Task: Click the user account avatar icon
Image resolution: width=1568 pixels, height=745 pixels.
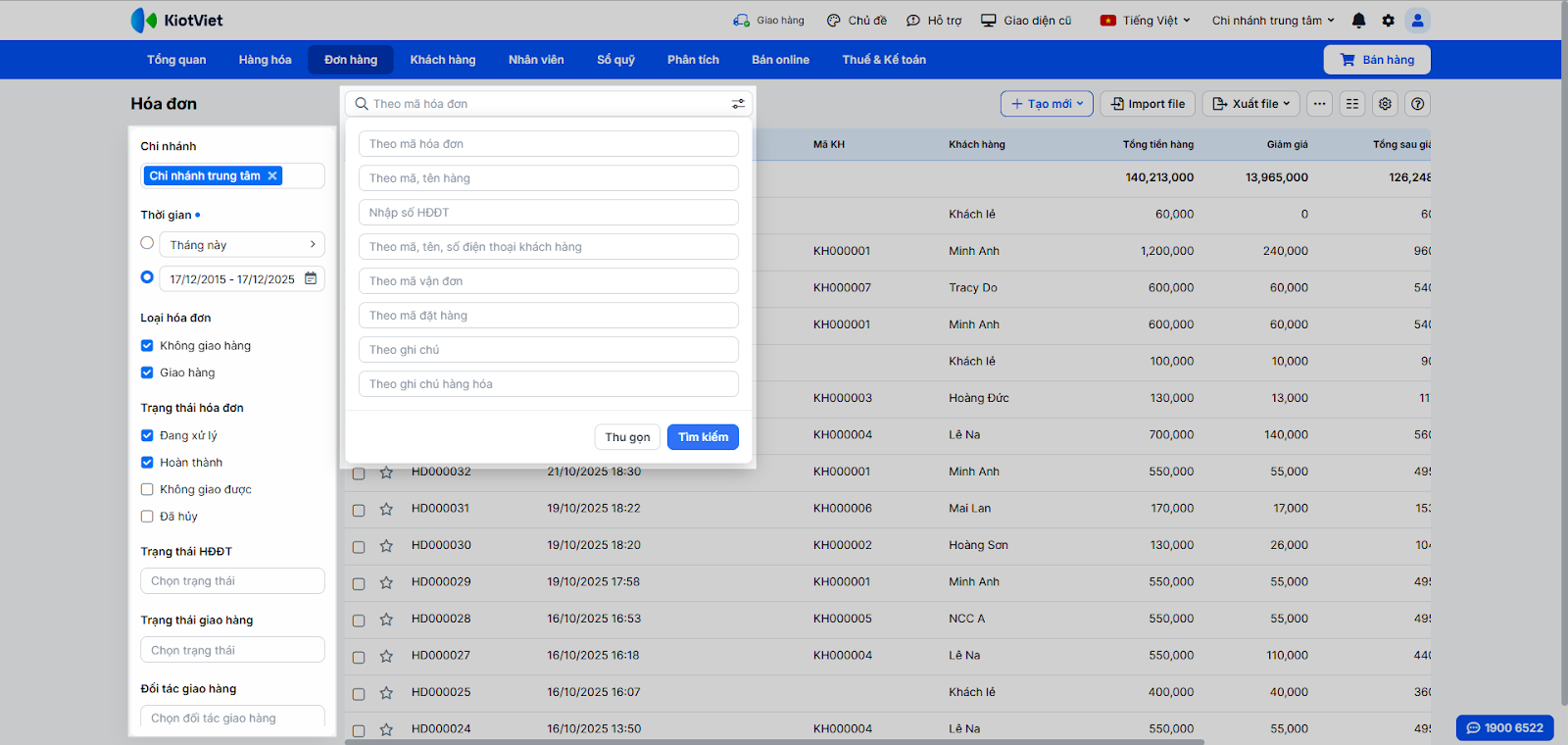Action: (1417, 21)
